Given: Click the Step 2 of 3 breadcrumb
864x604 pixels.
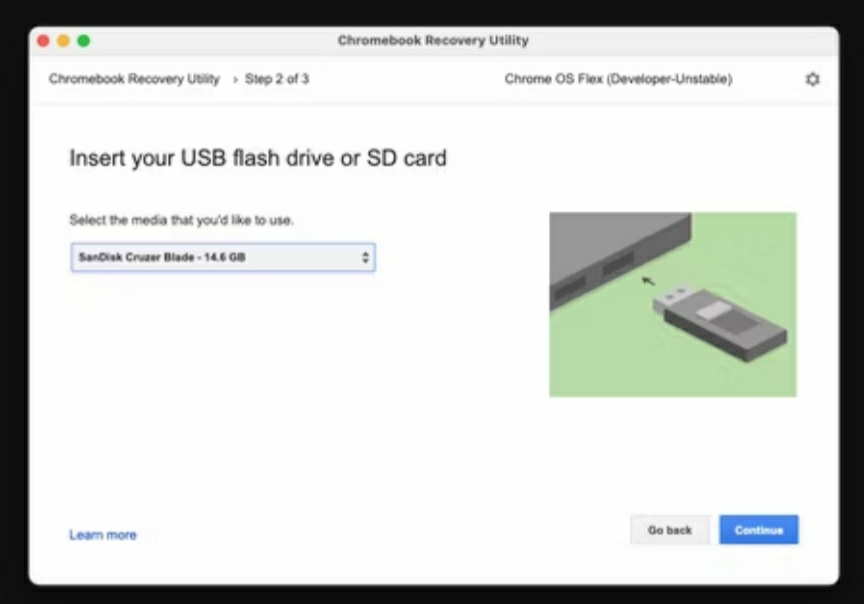Looking at the screenshot, I should click(277, 79).
